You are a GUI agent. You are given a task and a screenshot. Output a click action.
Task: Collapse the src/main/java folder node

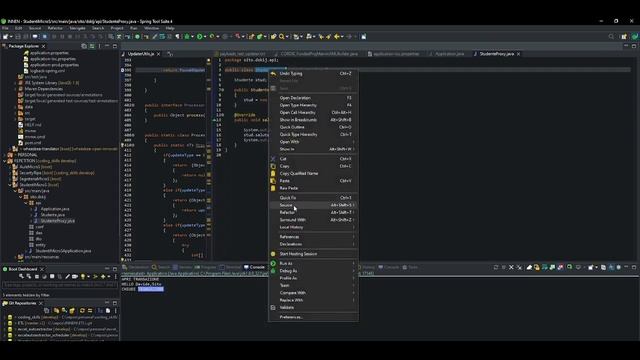(x=15, y=191)
